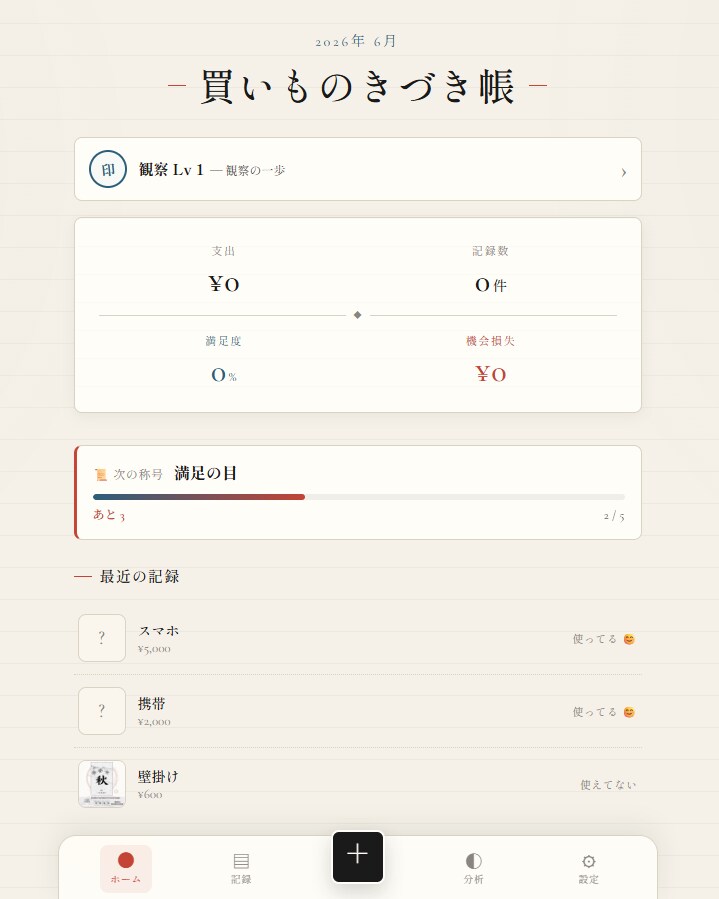Click the あと 3 remaining label
This screenshot has width=719, height=899.
click(x=109, y=515)
